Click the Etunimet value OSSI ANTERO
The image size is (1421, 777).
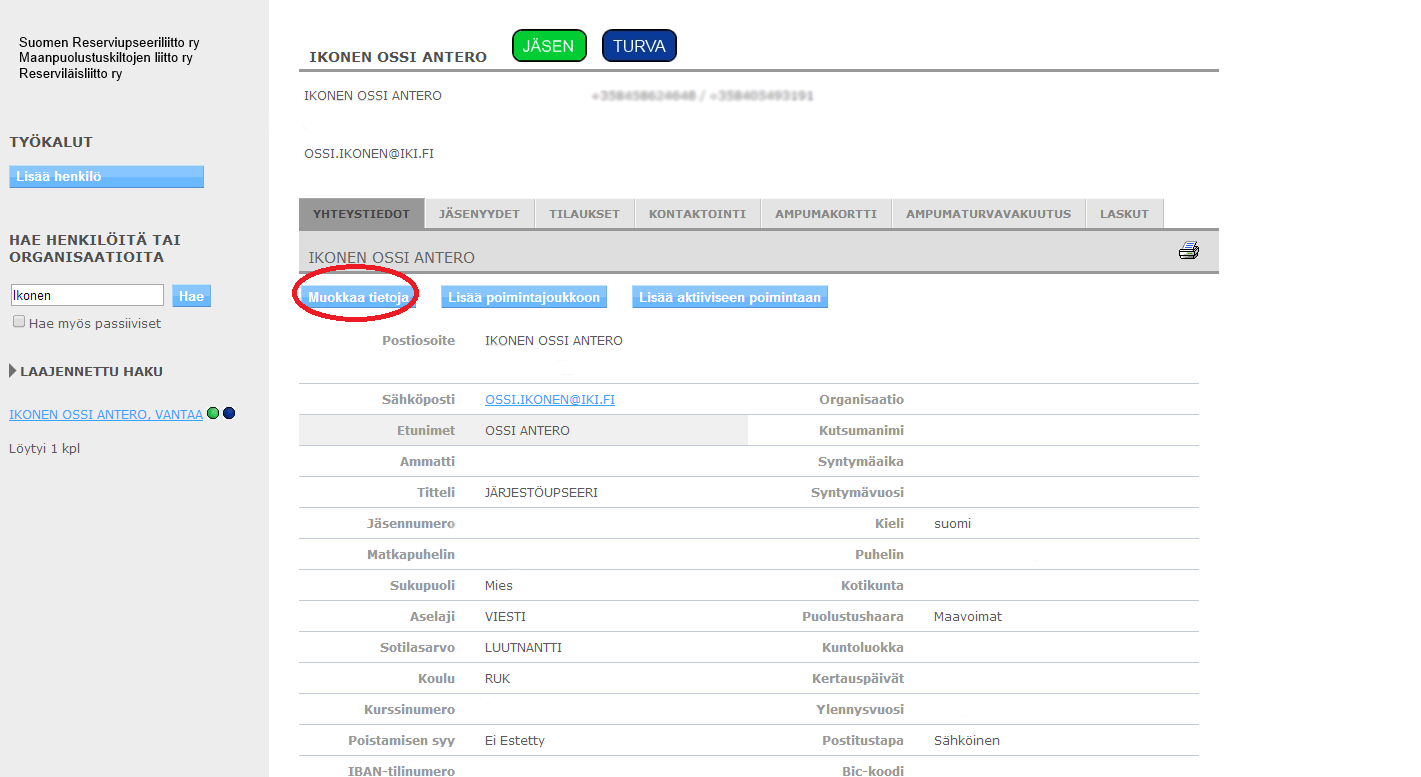[x=527, y=430]
